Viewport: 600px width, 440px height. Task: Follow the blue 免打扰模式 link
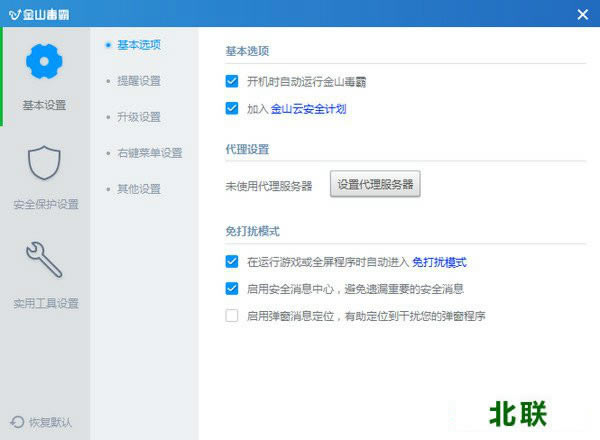(440, 262)
